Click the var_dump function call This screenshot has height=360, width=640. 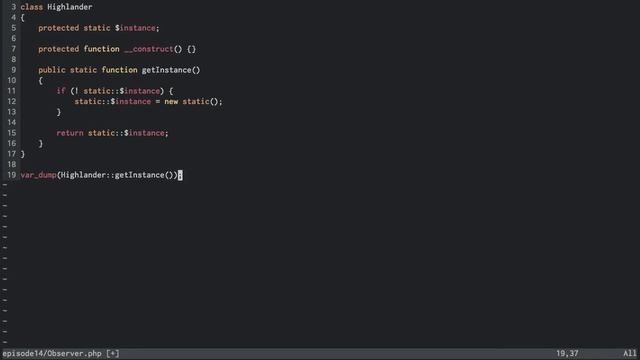38,175
